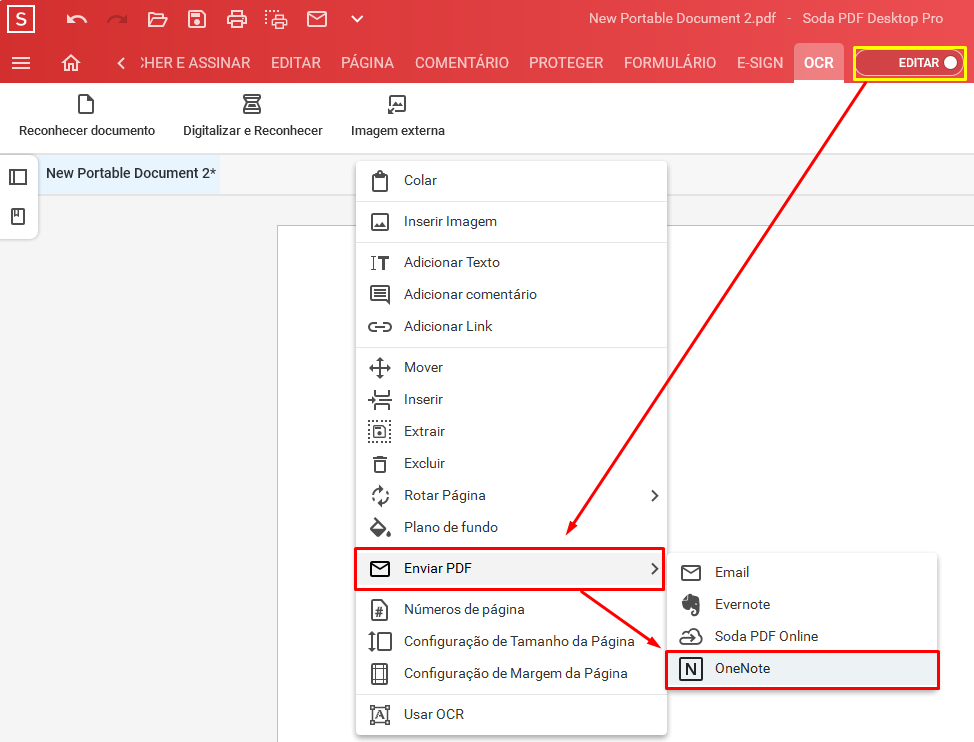This screenshot has width=974, height=742.
Task: Switch to the FORMULÁRIO tab
Action: point(670,63)
